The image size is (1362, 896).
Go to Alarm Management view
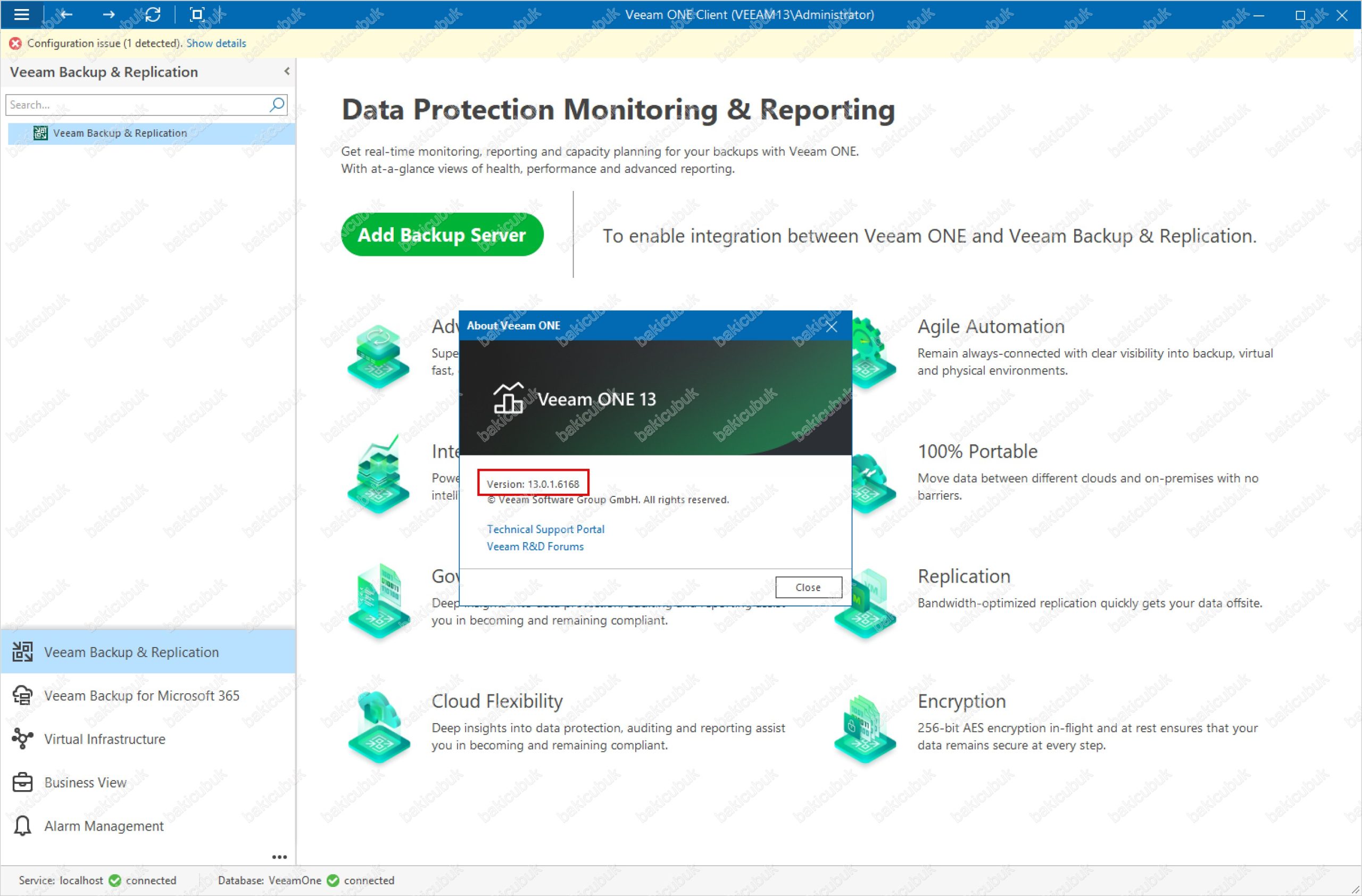(x=104, y=826)
